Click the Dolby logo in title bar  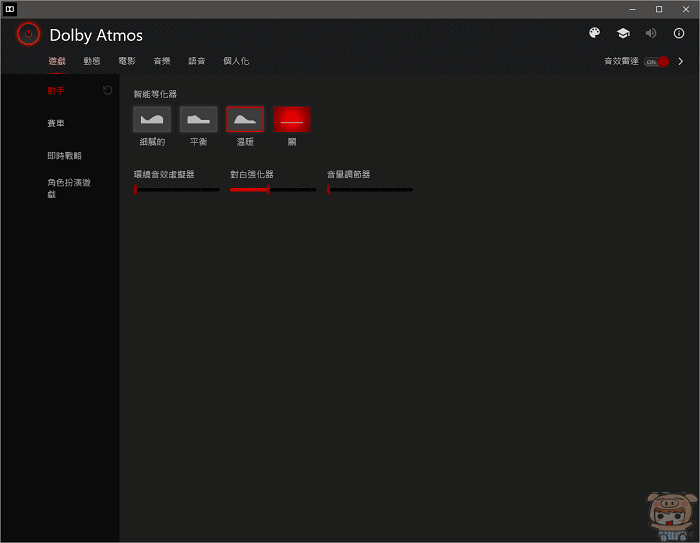click(x=10, y=9)
